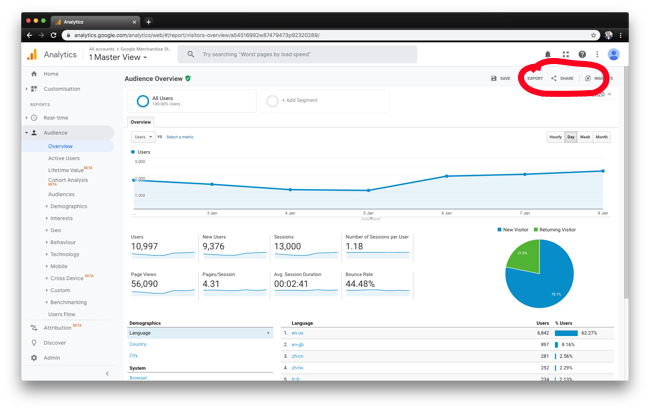
Task: Click the Audience person icon
Action: pyautogui.click(x=34, y=133)
